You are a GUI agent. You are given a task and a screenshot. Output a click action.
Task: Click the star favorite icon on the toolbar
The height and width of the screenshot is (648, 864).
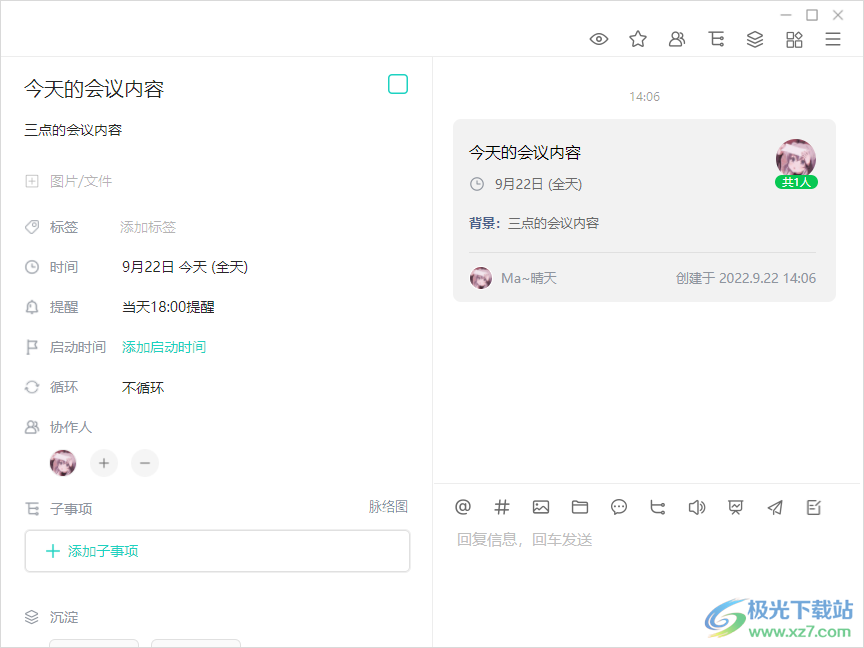(x=638, y=39)
